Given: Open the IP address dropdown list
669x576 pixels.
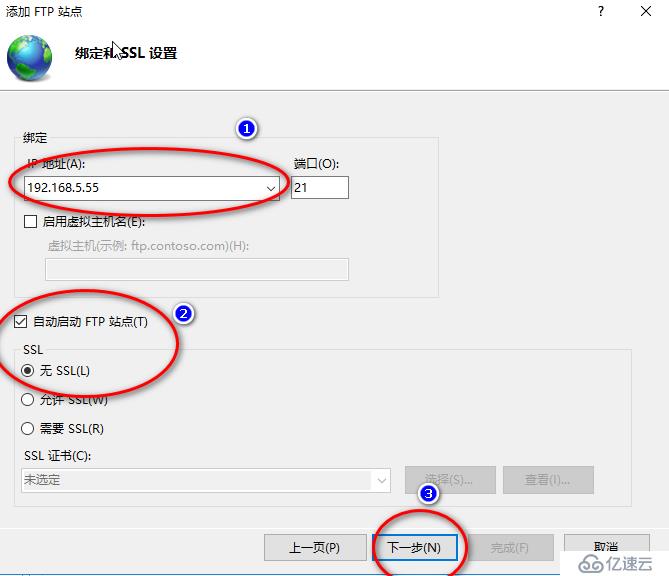Looking at the screenshot, I should click(x=271, y=188).
